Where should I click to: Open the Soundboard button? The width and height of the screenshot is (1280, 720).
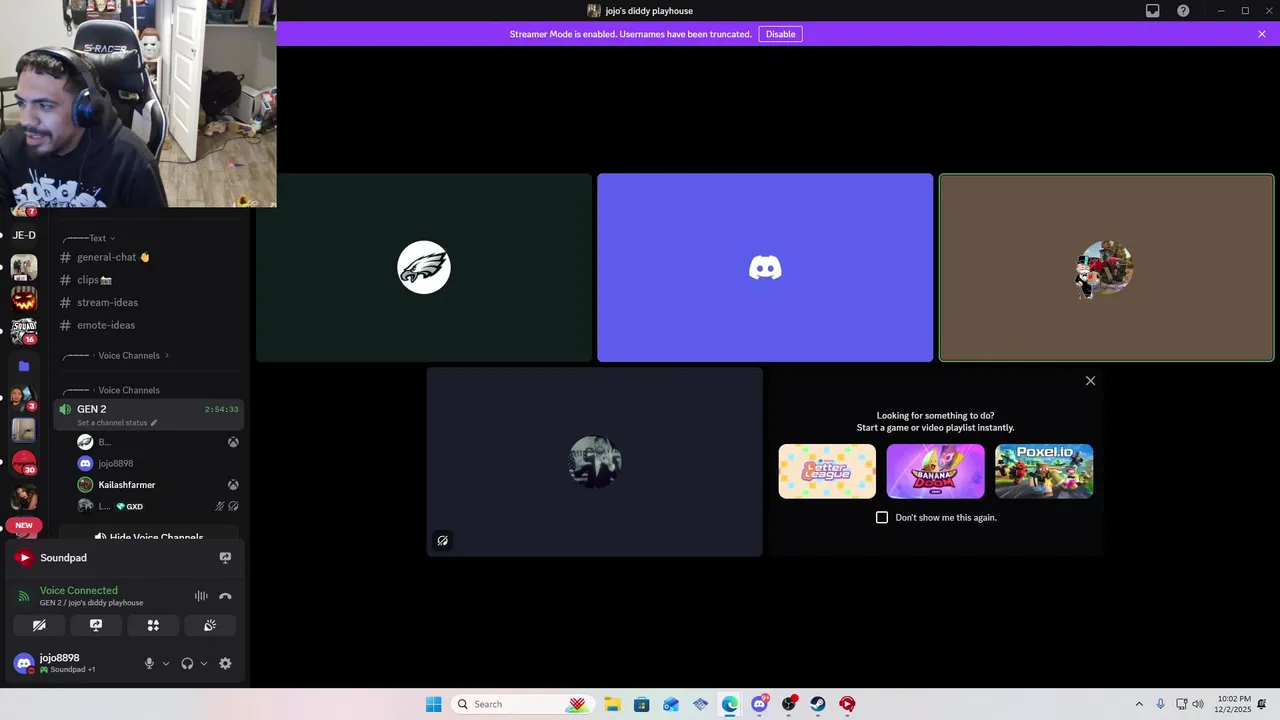point(210,625)
